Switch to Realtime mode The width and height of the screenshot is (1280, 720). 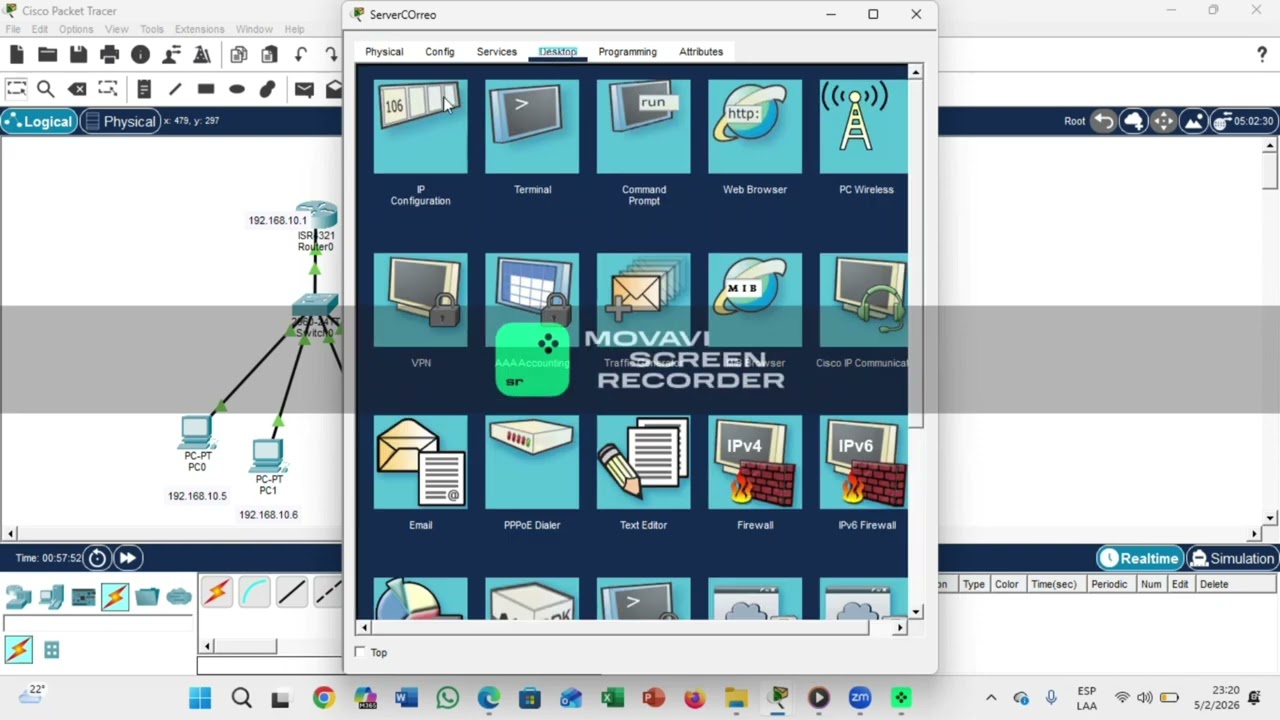[x=1139, y=559]
